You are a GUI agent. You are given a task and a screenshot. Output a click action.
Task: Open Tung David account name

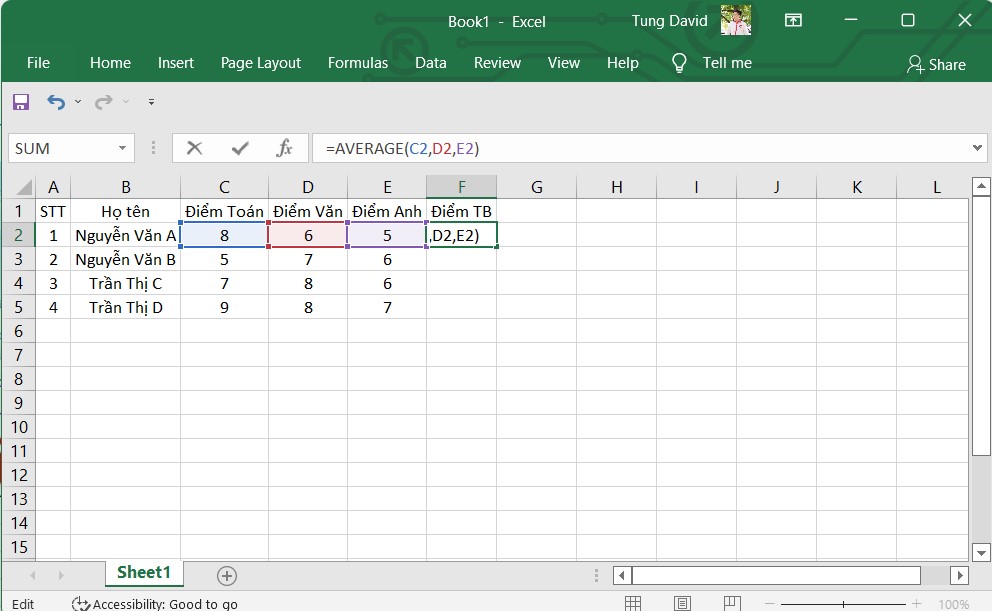(x=669, y=21)
